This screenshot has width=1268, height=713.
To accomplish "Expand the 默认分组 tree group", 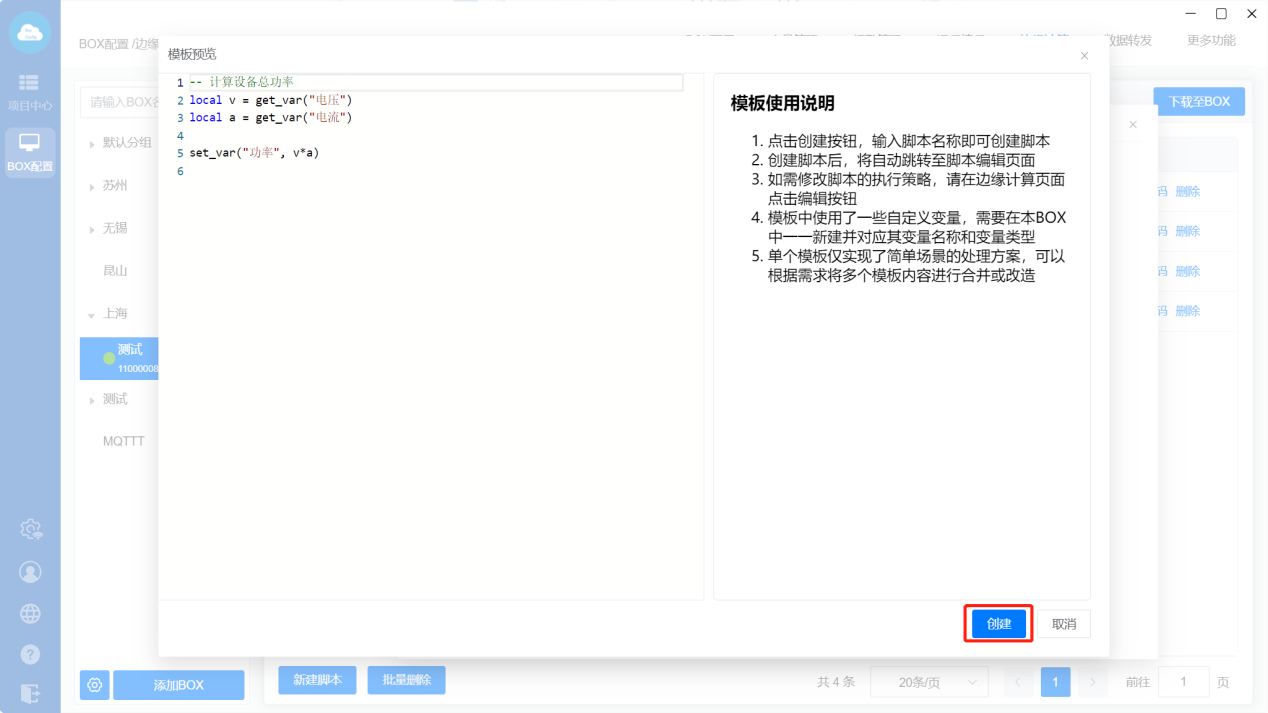I will (92, 143).
